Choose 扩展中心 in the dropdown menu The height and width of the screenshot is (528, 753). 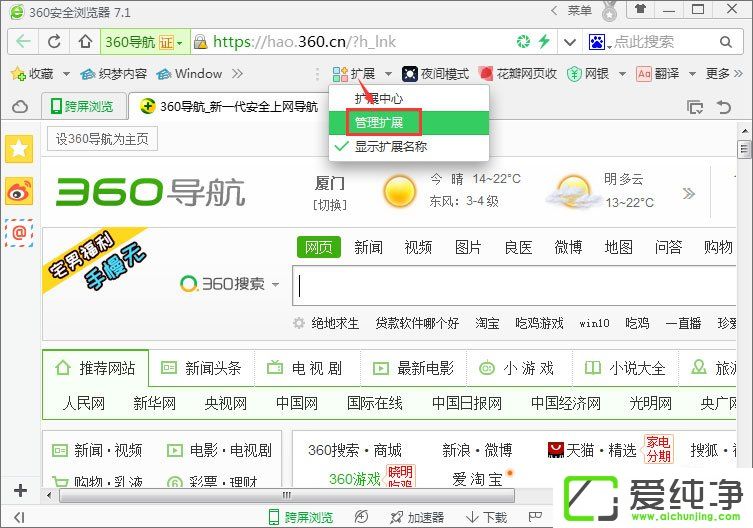pos(379,98)
